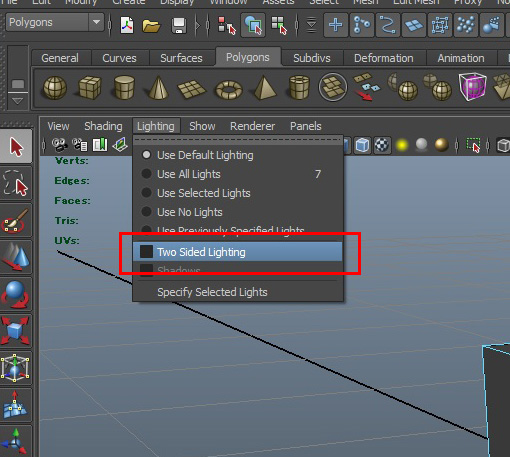Tear off the Lighting menu dashed line
This screenshot has width=510, height=457.
(238, 140)
